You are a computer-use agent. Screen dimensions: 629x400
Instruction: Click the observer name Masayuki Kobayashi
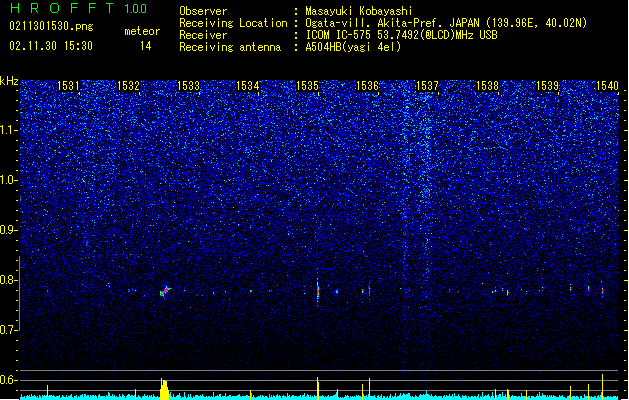pos(359,11)
